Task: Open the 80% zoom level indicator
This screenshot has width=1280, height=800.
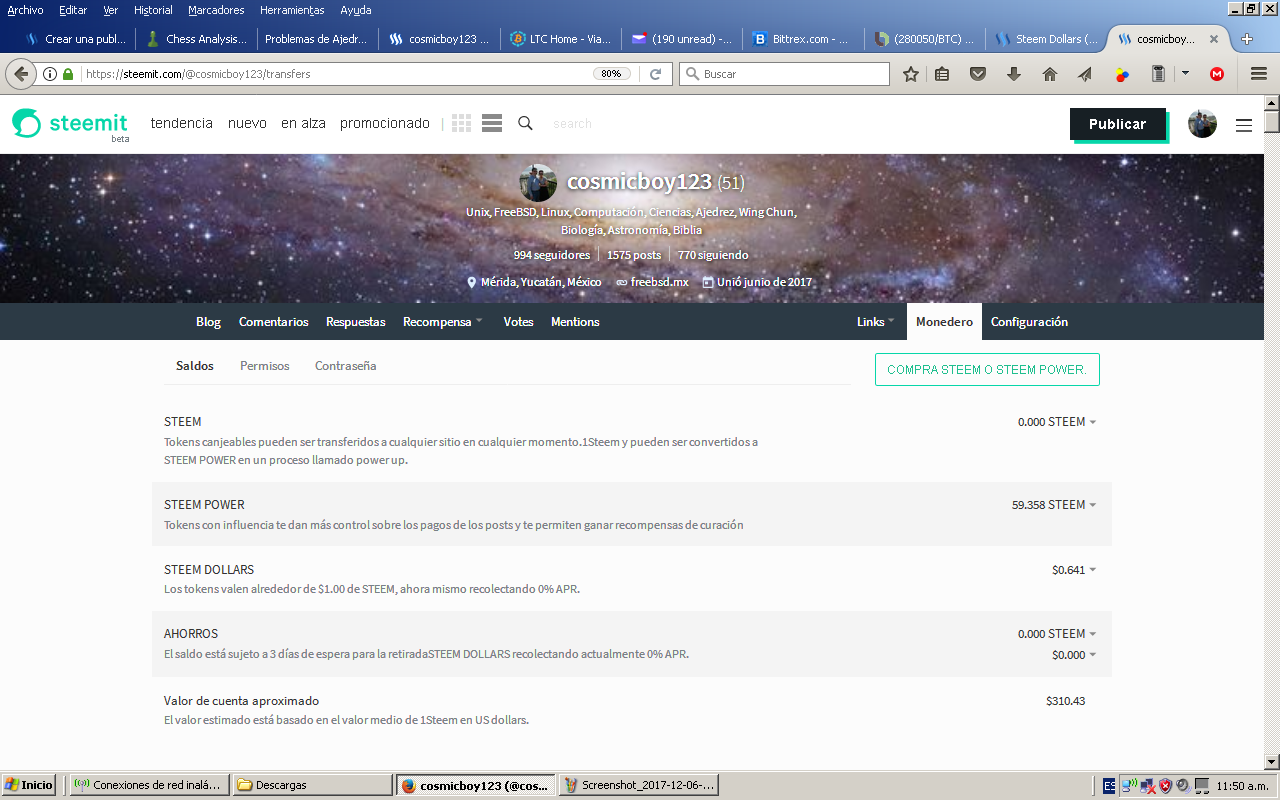Action: pyautogui.click(x=610, y=74)
